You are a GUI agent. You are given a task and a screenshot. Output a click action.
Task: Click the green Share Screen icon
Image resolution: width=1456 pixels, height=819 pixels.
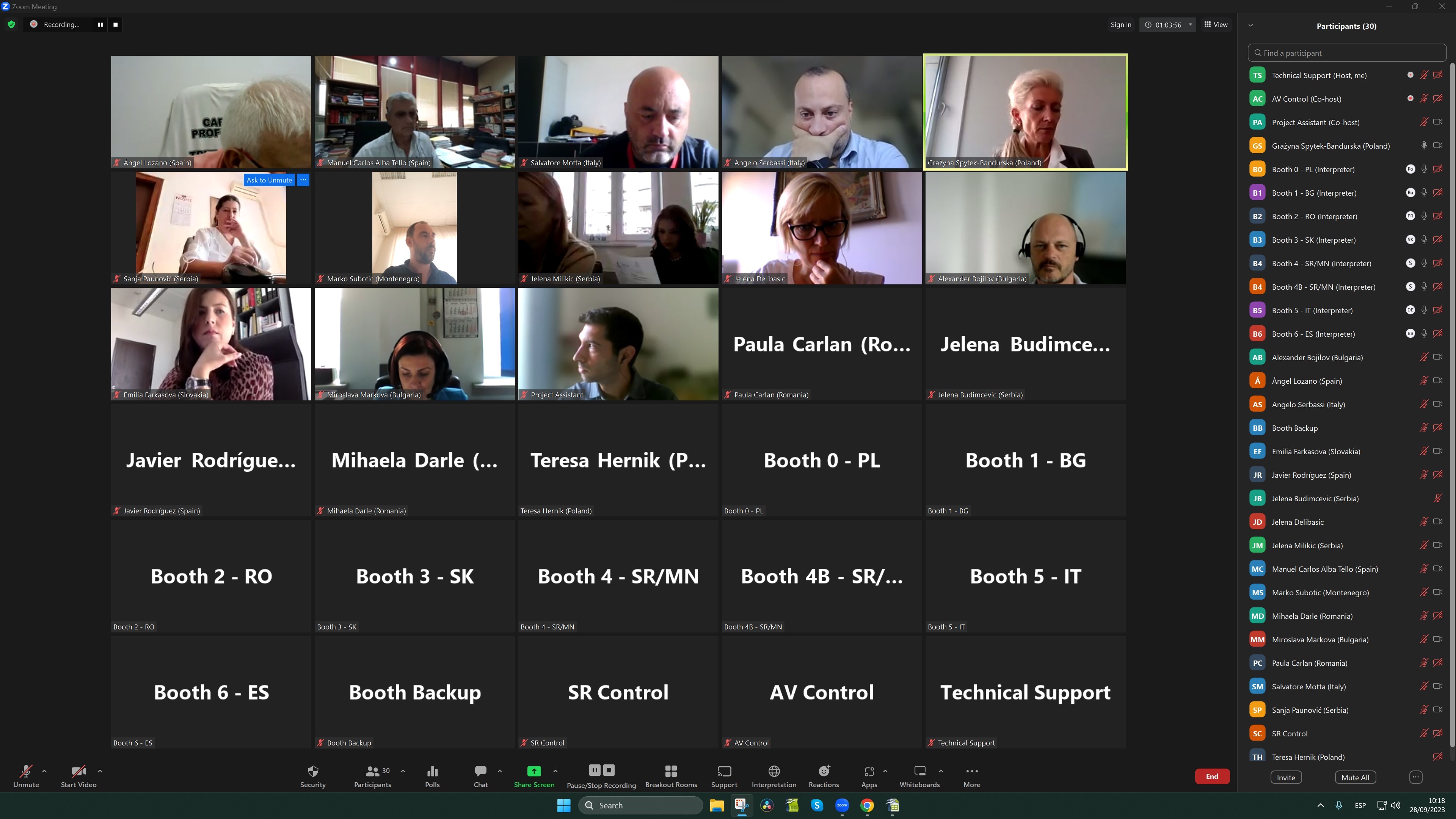[533, 771]
